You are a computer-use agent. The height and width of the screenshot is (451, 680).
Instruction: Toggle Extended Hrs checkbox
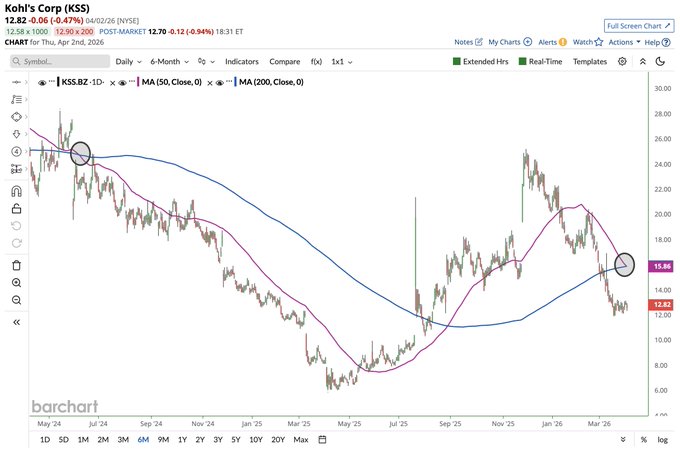tap(456, 61)
